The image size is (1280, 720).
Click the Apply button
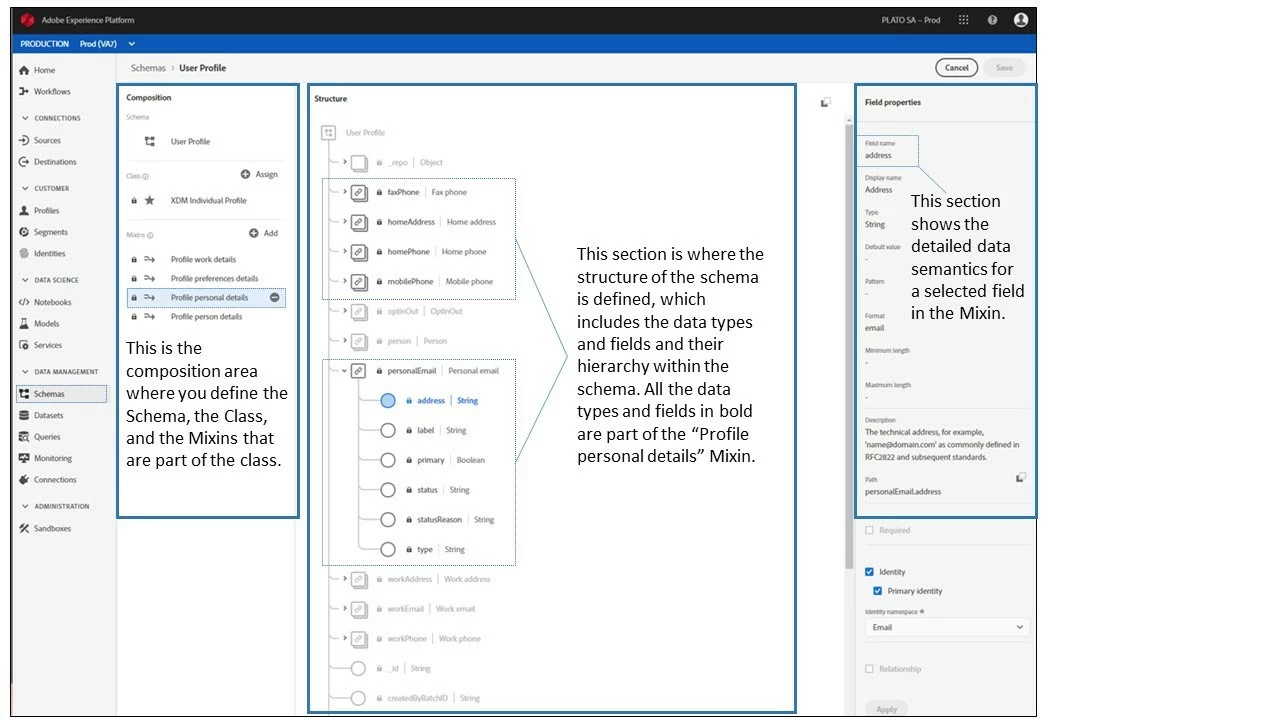pyautogui.click(x=886, y=709)
